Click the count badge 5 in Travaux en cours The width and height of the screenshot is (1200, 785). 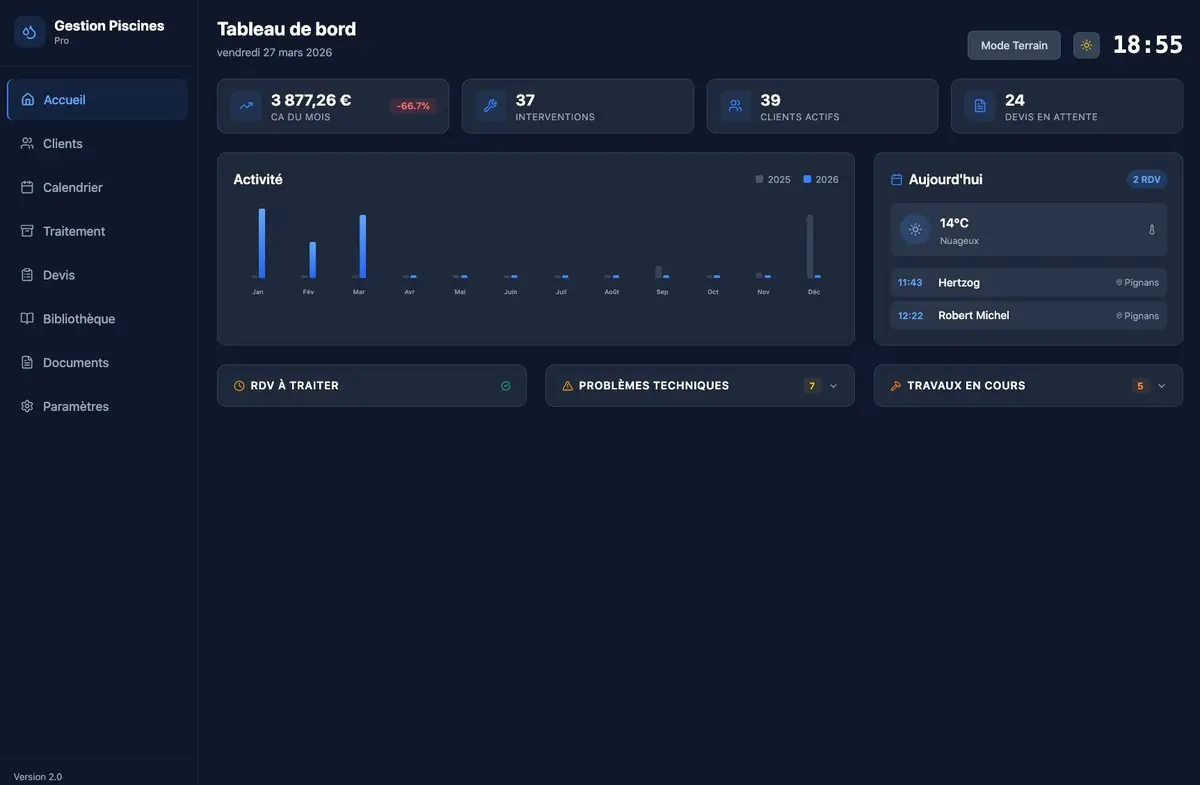[1140, 386]
